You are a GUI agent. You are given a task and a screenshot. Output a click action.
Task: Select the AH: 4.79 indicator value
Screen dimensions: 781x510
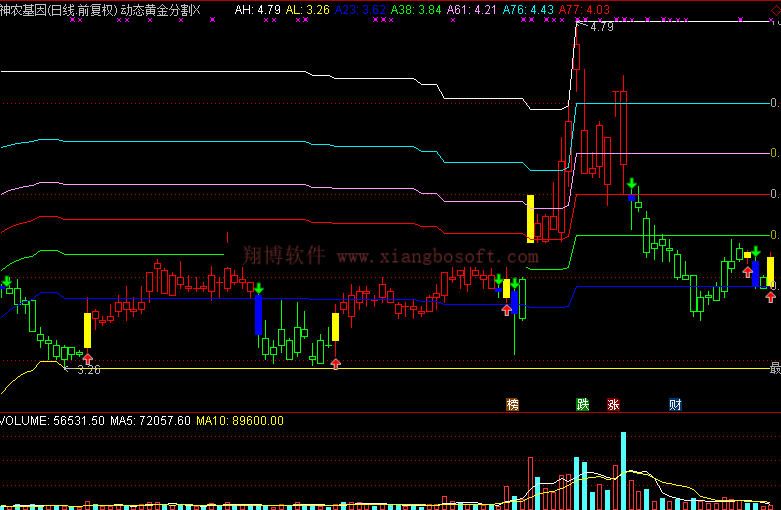pyautogui.click(x=258, y=9)
